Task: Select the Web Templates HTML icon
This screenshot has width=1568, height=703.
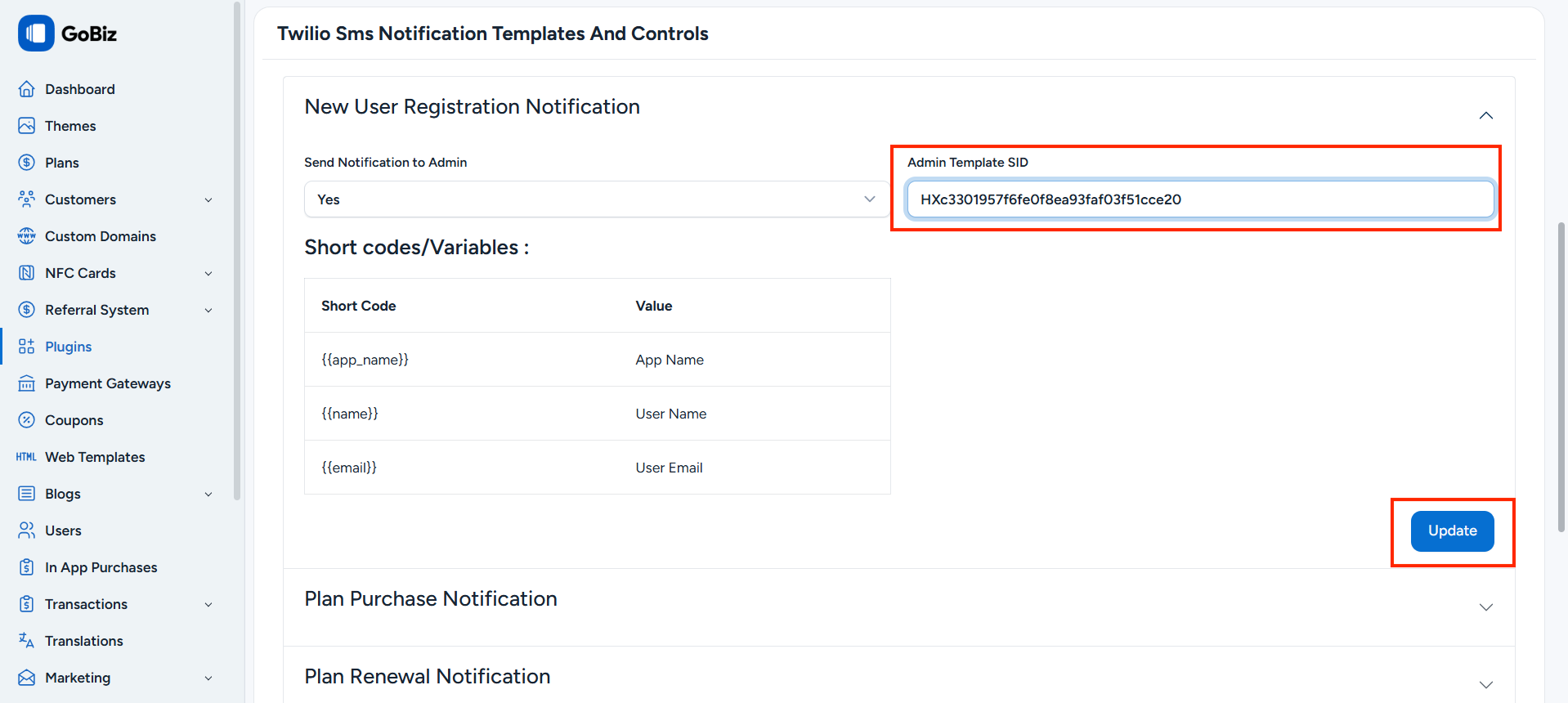Action: point(25,456)
